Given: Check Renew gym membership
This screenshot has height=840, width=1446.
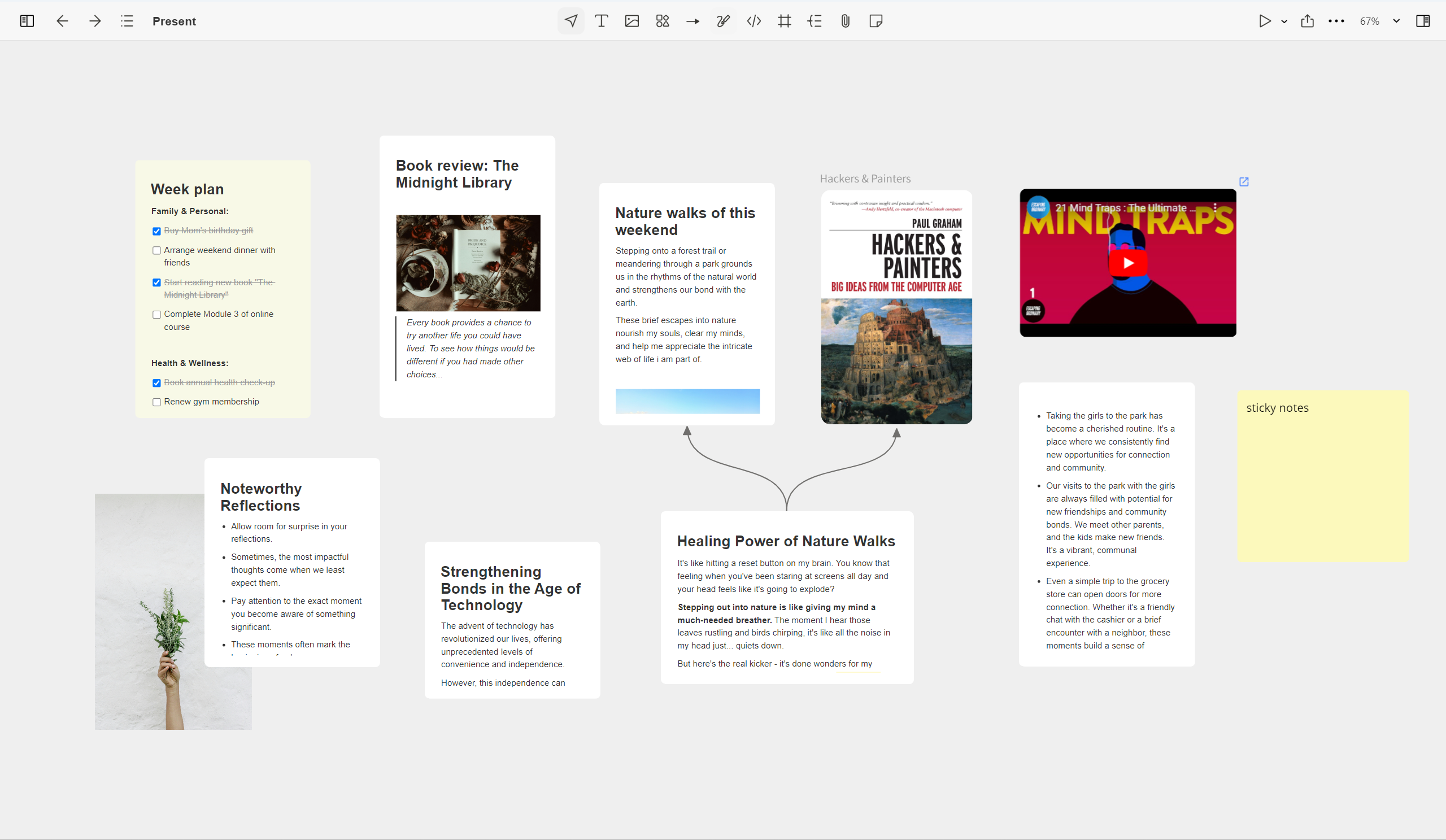Looking at the screenshot, I should click(156, 402).
